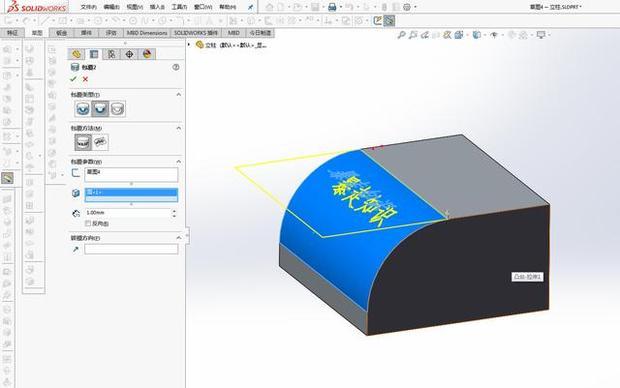Increase depth with the up spinner

coord(174,211)
